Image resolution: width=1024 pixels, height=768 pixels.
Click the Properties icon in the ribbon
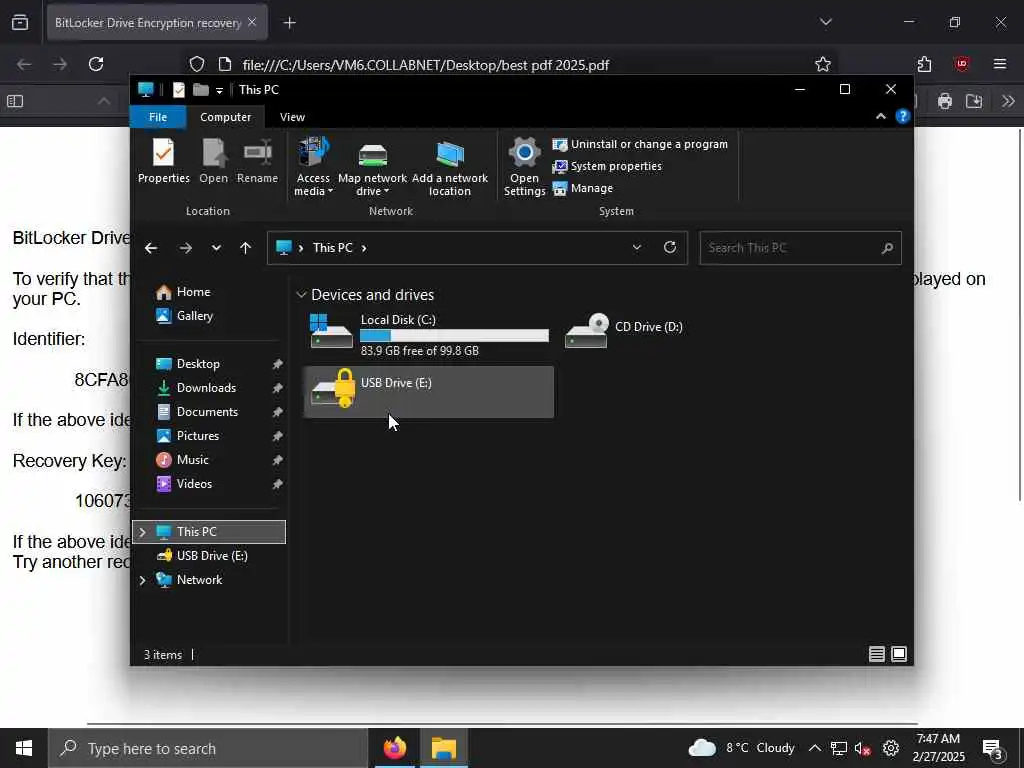[x=163, y=161]
